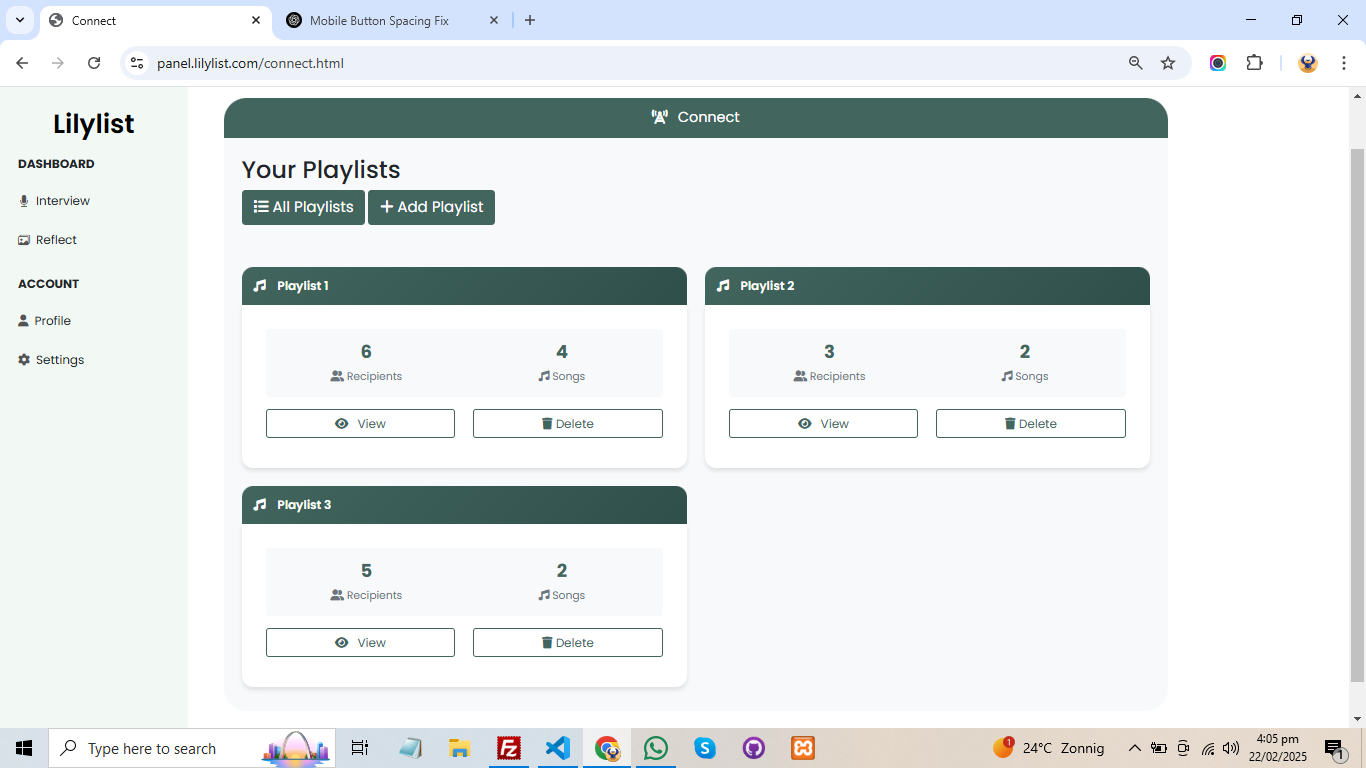Viewport: 1366px width, 768px height.
Task: Reload the page
Action: pyautogui.click(x=94, y=63)
